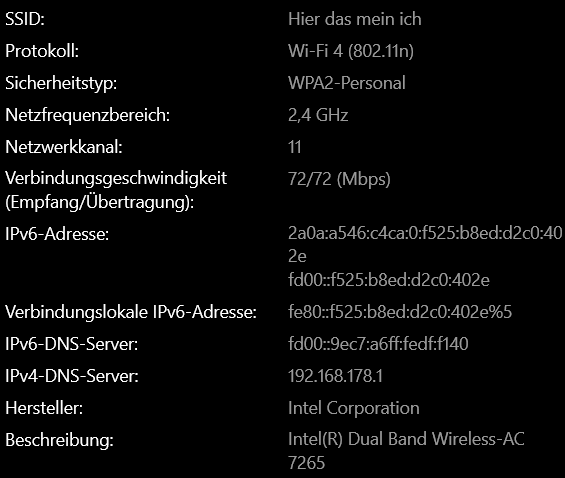Image resolution: width=565 pixels, height=478 pixels.
Task: Click the fd00::f525:b8ed:d2c0:402e address line
Action: (389, 280)
